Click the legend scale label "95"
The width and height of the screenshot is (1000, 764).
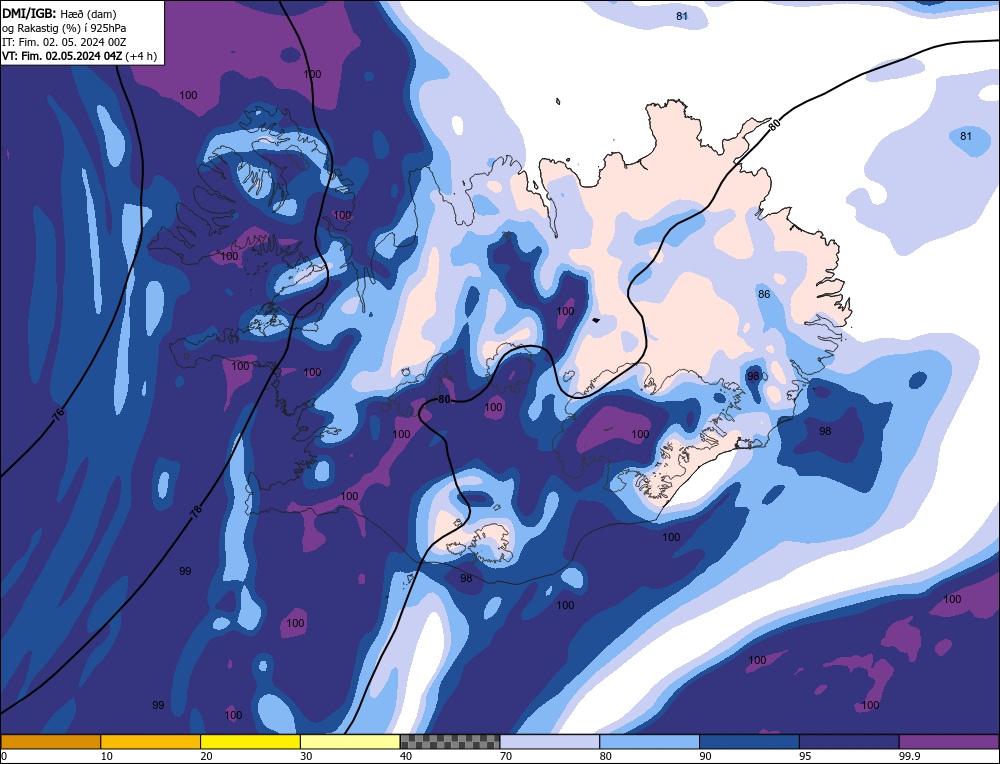click(805, 756)
